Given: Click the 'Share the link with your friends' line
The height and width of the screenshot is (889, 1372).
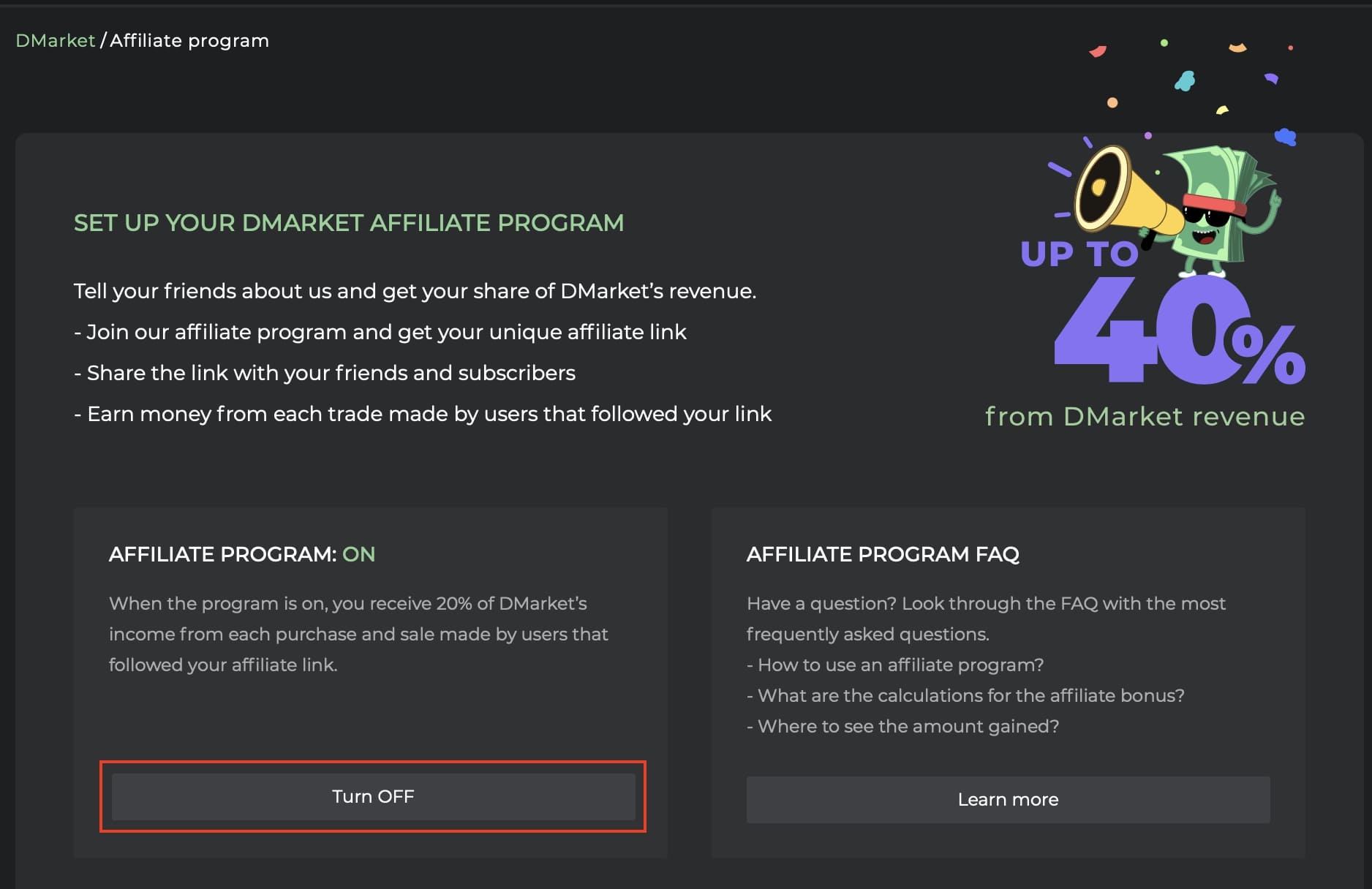Looking at the screenshot, I should [325, 373].
